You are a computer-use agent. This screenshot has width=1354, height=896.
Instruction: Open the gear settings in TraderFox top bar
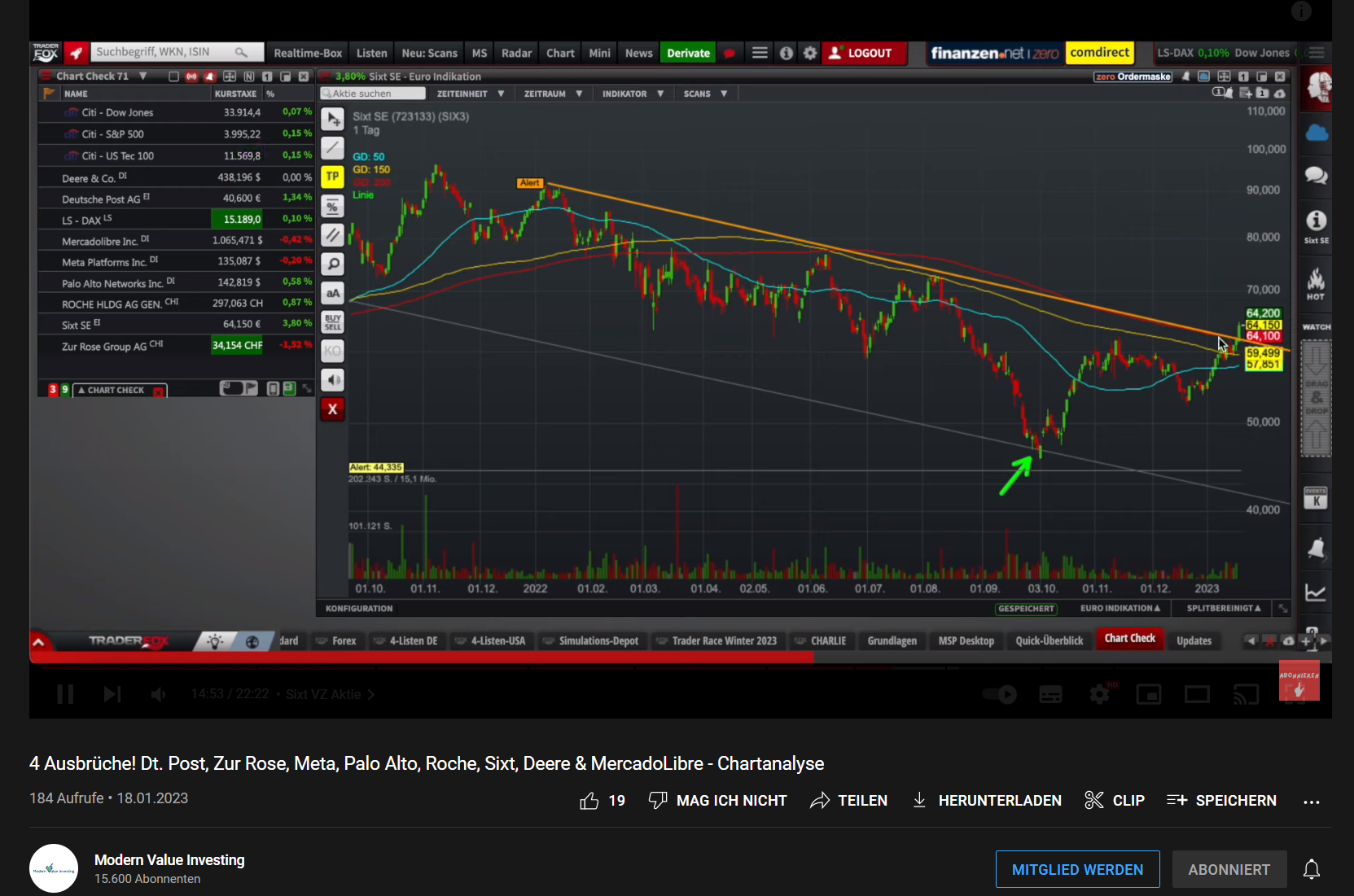pyautogui.click(x=810, y=53)
